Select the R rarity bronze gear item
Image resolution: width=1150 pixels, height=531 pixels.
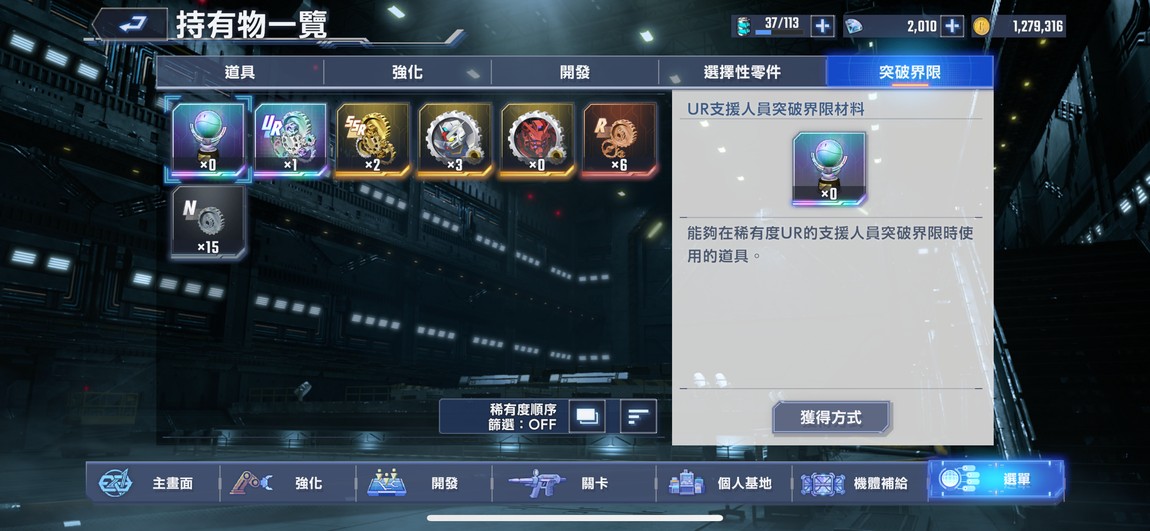coord(620,140)
